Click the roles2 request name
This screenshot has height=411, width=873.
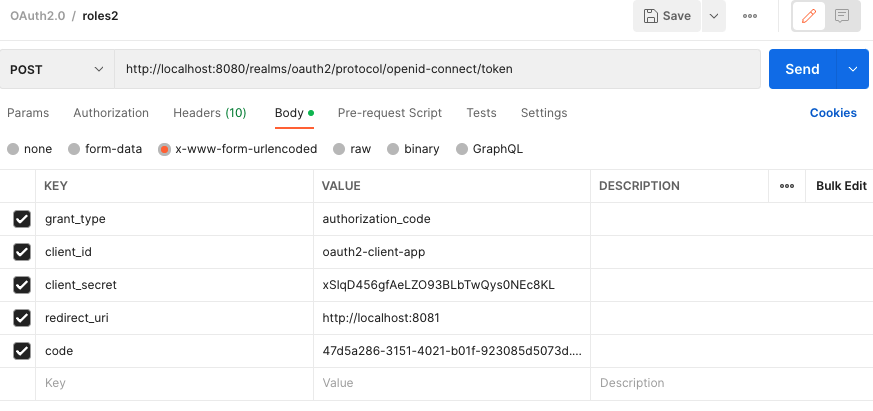(x=100, y=16)
